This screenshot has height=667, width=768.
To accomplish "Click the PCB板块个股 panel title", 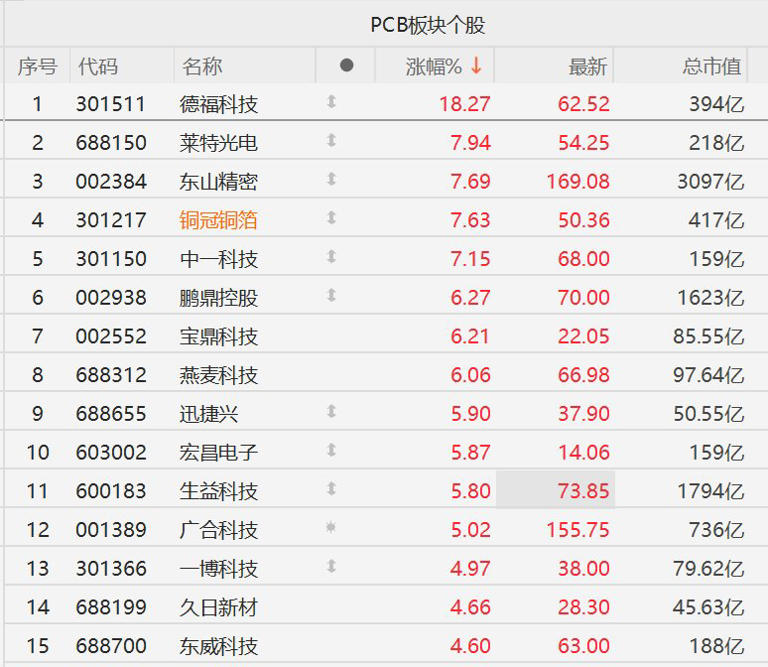I will (427, 25).
